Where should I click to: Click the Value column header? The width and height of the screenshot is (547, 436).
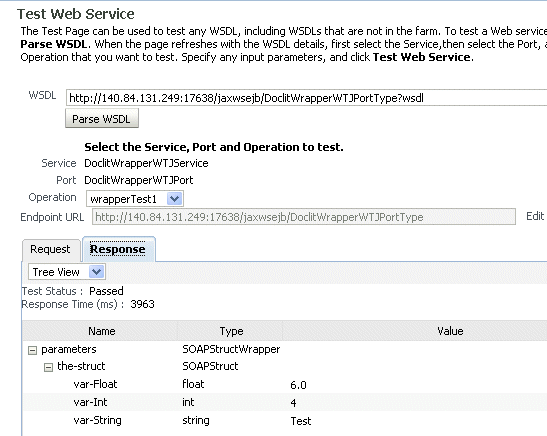pos(450,331)
